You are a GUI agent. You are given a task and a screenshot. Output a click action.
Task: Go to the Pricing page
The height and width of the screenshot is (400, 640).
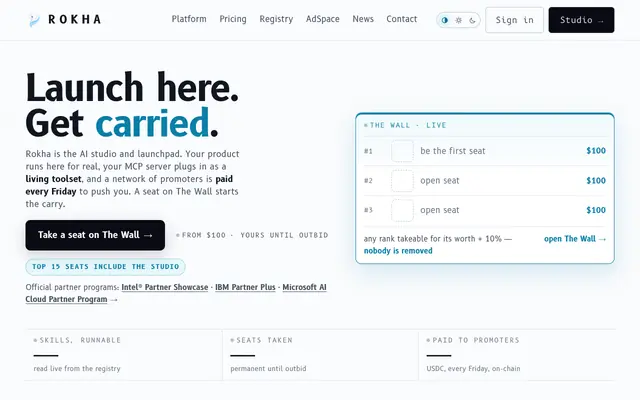[233, 19]
